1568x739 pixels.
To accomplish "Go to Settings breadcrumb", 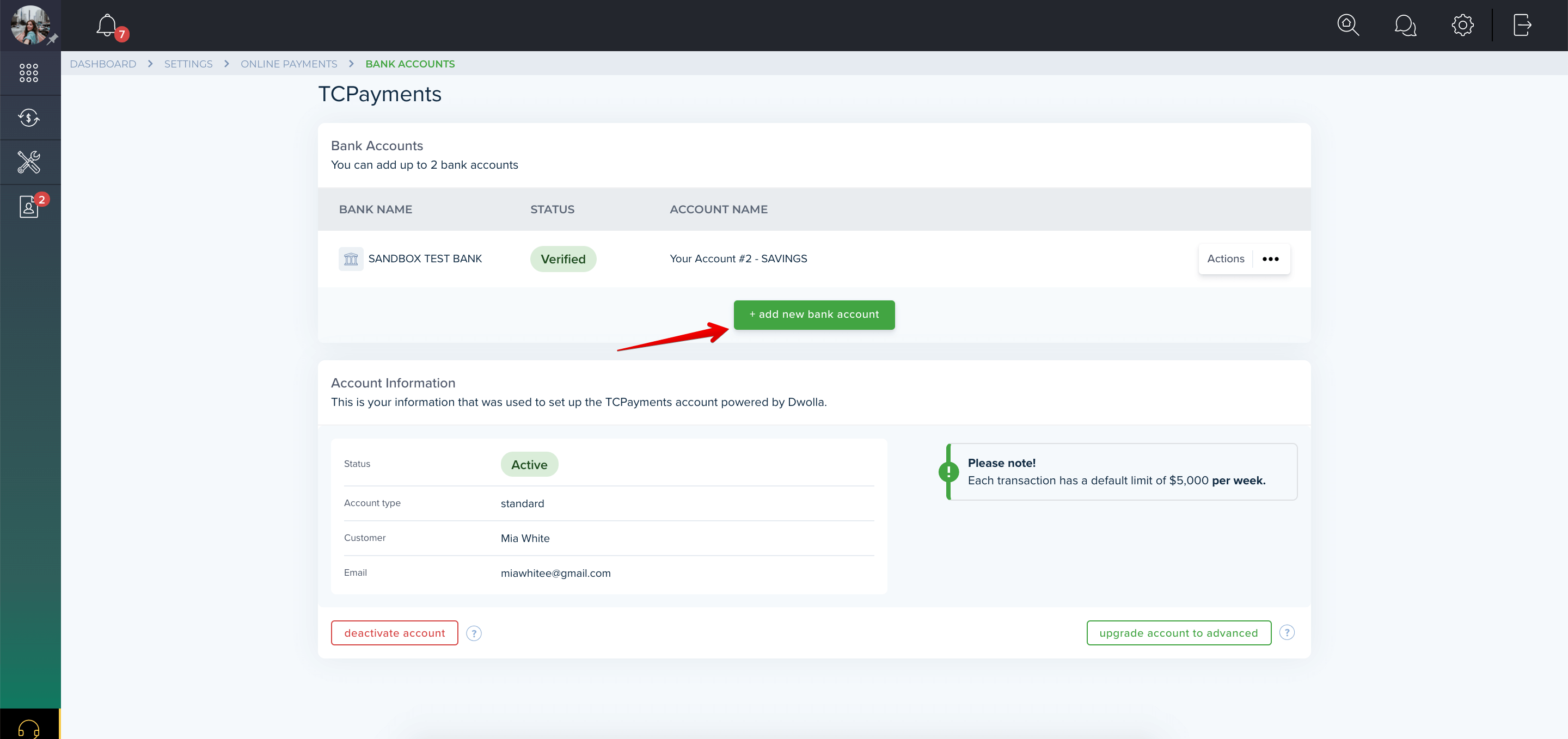I will pos(188,64).
